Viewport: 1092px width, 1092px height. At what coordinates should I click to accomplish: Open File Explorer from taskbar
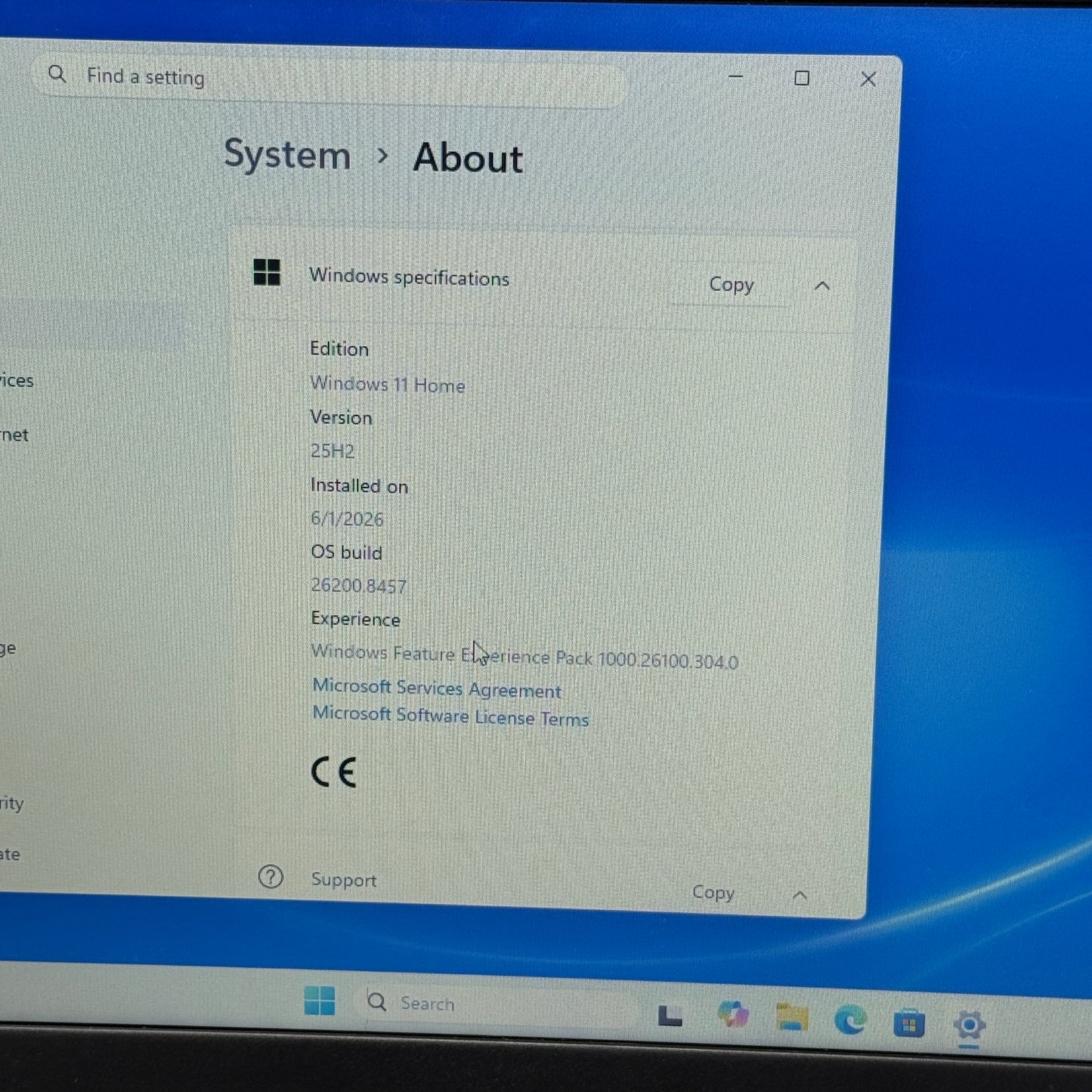(x=791, y=1017)
